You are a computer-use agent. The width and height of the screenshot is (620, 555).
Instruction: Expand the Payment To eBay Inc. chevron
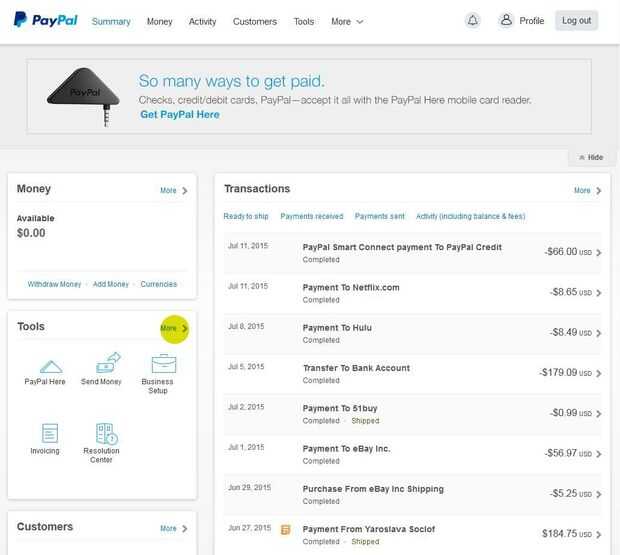(599, 454)
